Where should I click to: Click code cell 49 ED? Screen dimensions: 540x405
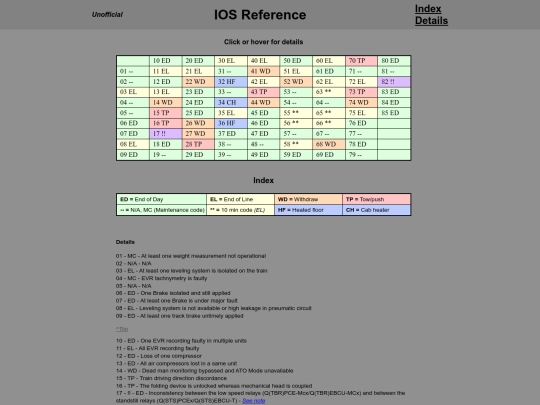tap(263, 155)
